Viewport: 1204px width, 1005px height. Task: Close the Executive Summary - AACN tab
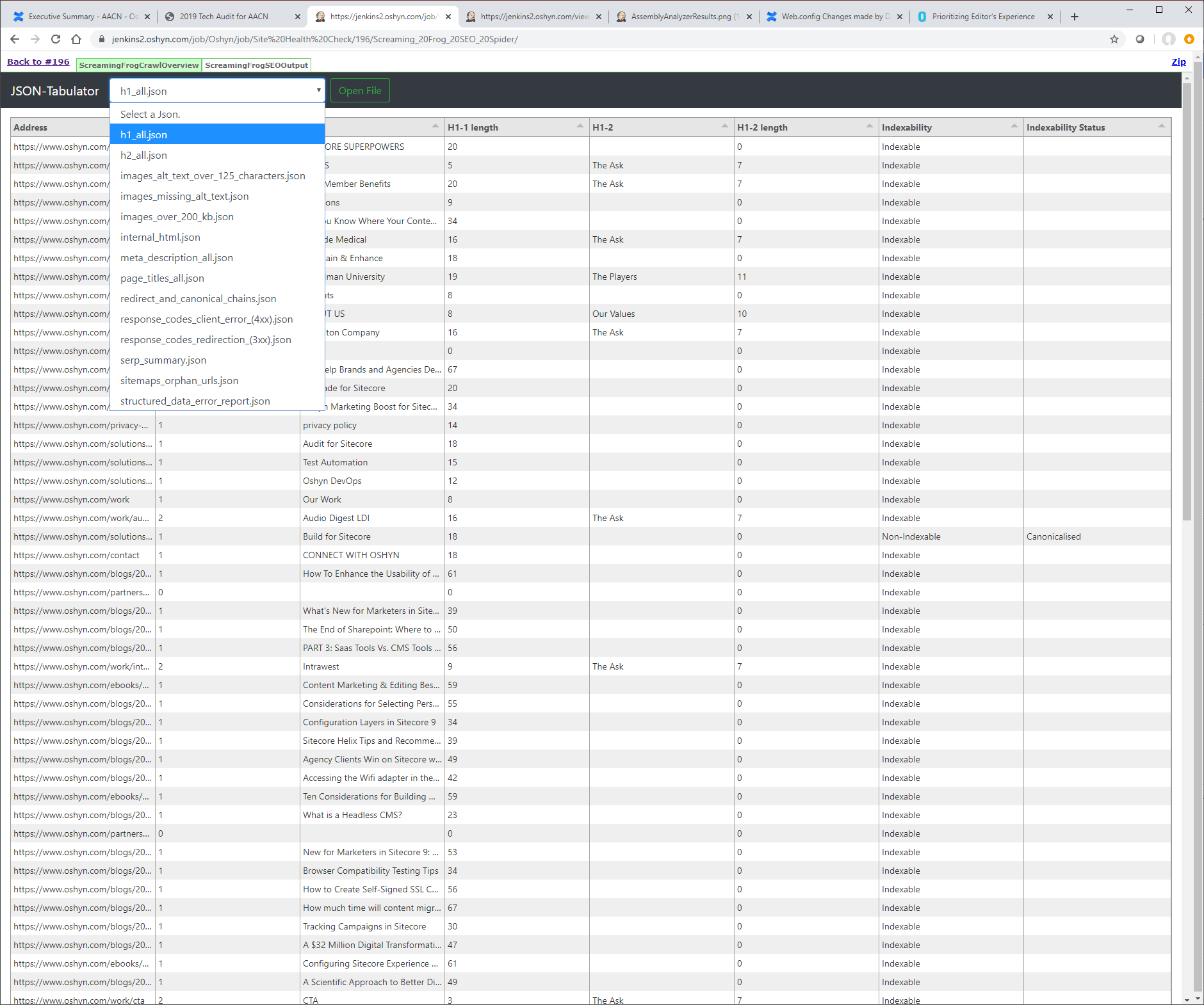click(x=147, y=17)
